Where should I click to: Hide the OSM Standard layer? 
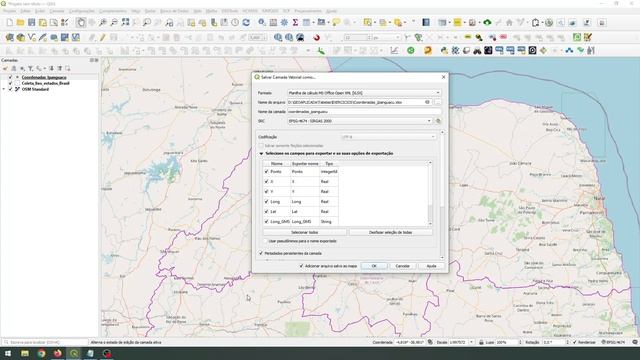(11, 89)
